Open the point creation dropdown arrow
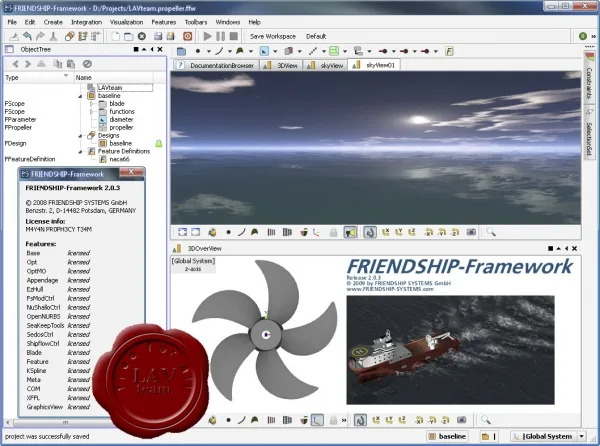The width and height of the screenshot is (600, 446). click(209, 51)
